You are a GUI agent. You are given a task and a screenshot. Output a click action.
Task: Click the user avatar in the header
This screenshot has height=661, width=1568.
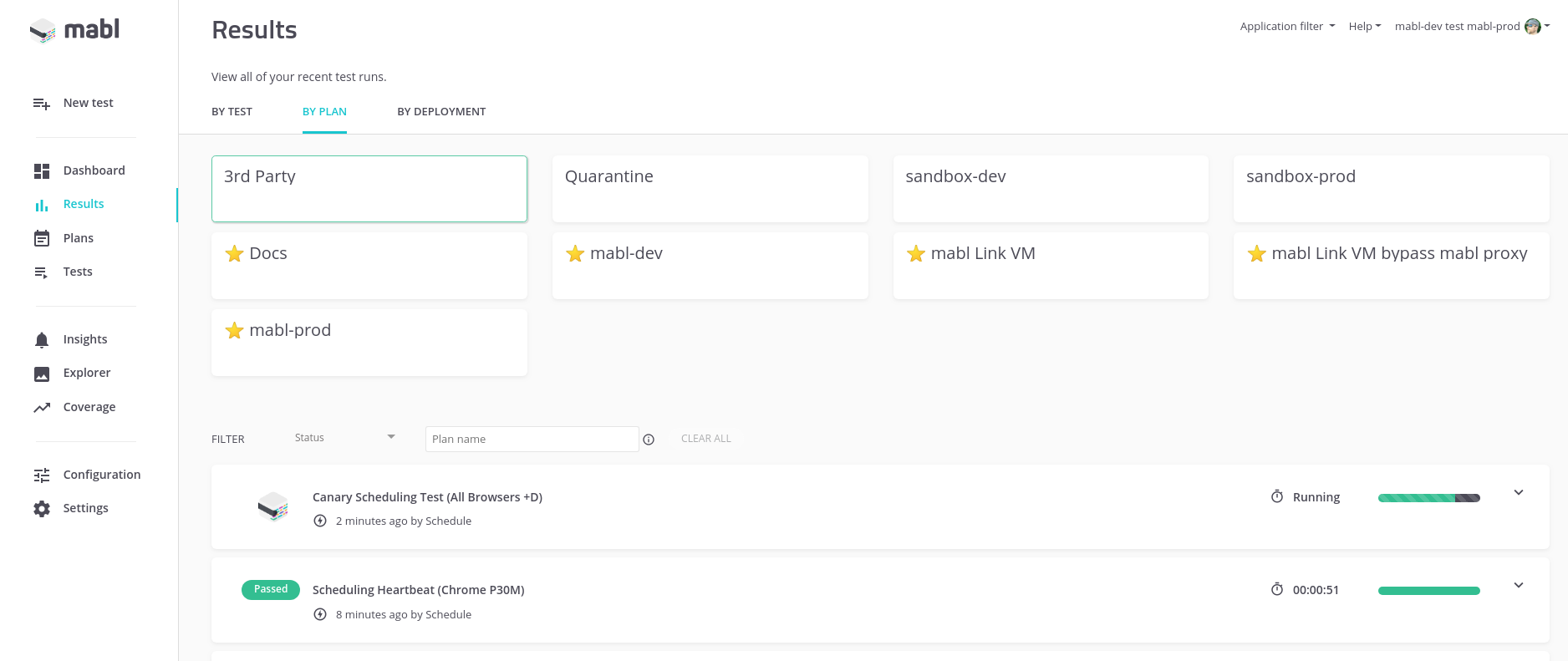coord(1533,27)
